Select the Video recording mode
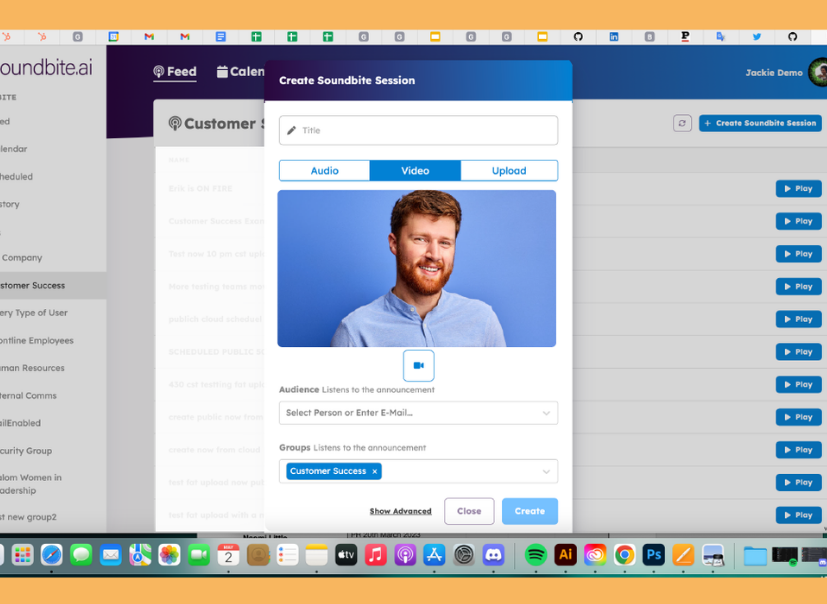 coord(415,170)
